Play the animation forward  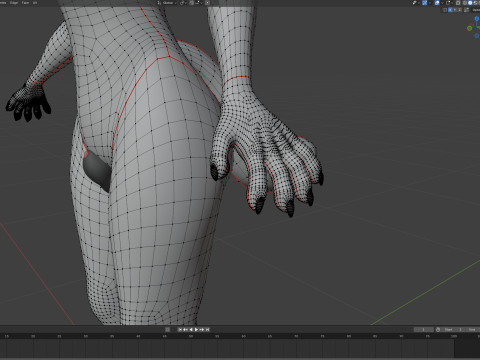[x=196, y=329]
